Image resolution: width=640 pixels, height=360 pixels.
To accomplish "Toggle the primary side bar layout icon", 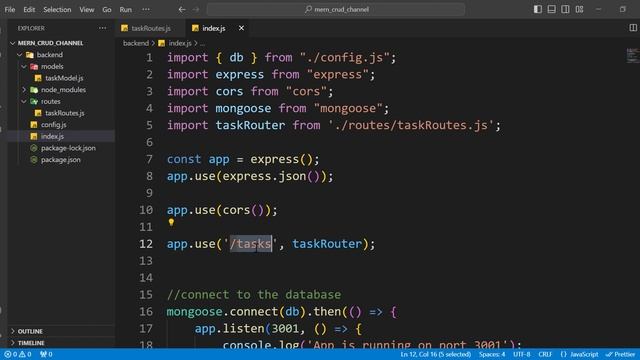I will click(538, 9).
